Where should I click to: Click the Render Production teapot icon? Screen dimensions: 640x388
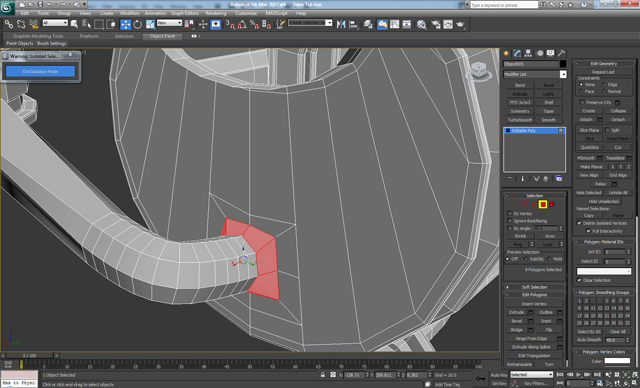460,24
